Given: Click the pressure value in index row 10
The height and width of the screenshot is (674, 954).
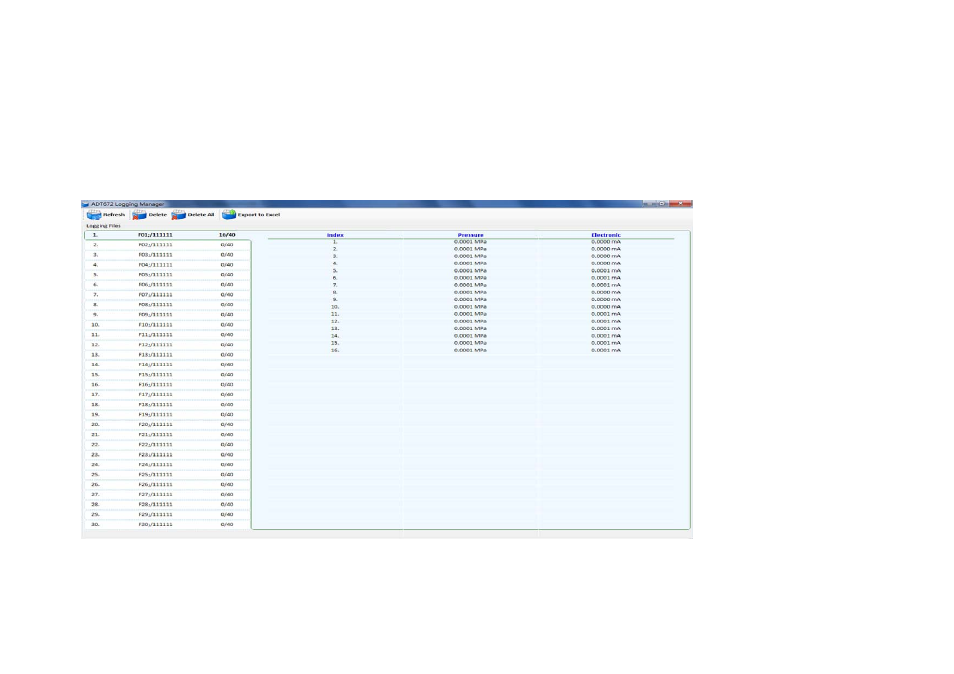Looking at the screenshot, I should (x=470, y=307).
